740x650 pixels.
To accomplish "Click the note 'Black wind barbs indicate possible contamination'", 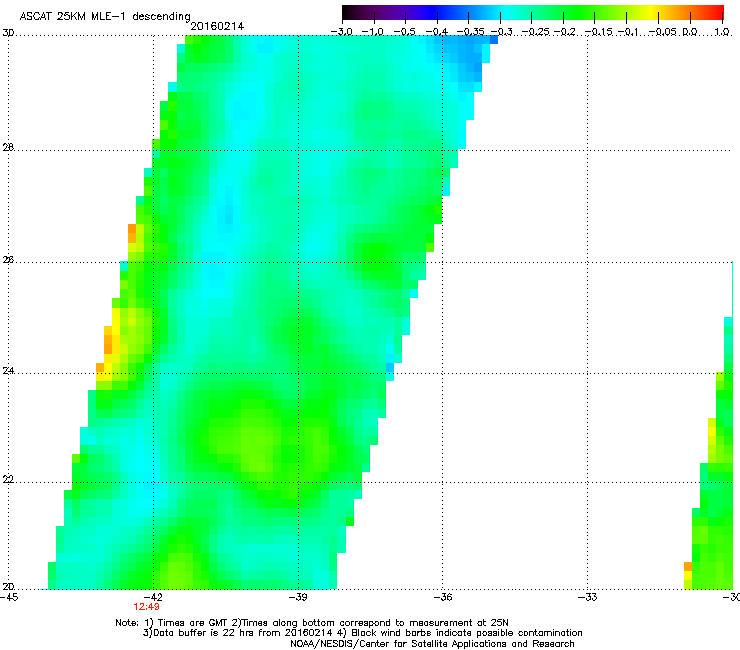I will (x=467, y=633).
